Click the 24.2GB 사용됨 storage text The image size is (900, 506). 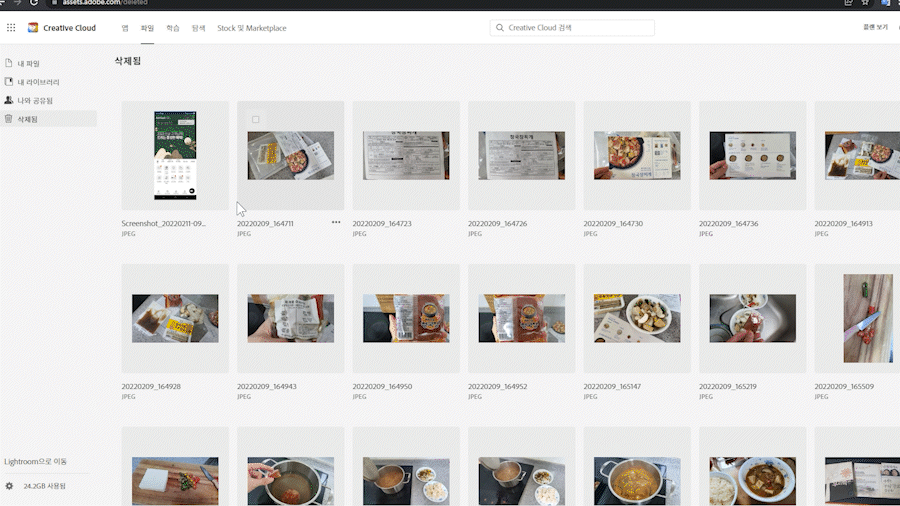[x=45, y=486]
